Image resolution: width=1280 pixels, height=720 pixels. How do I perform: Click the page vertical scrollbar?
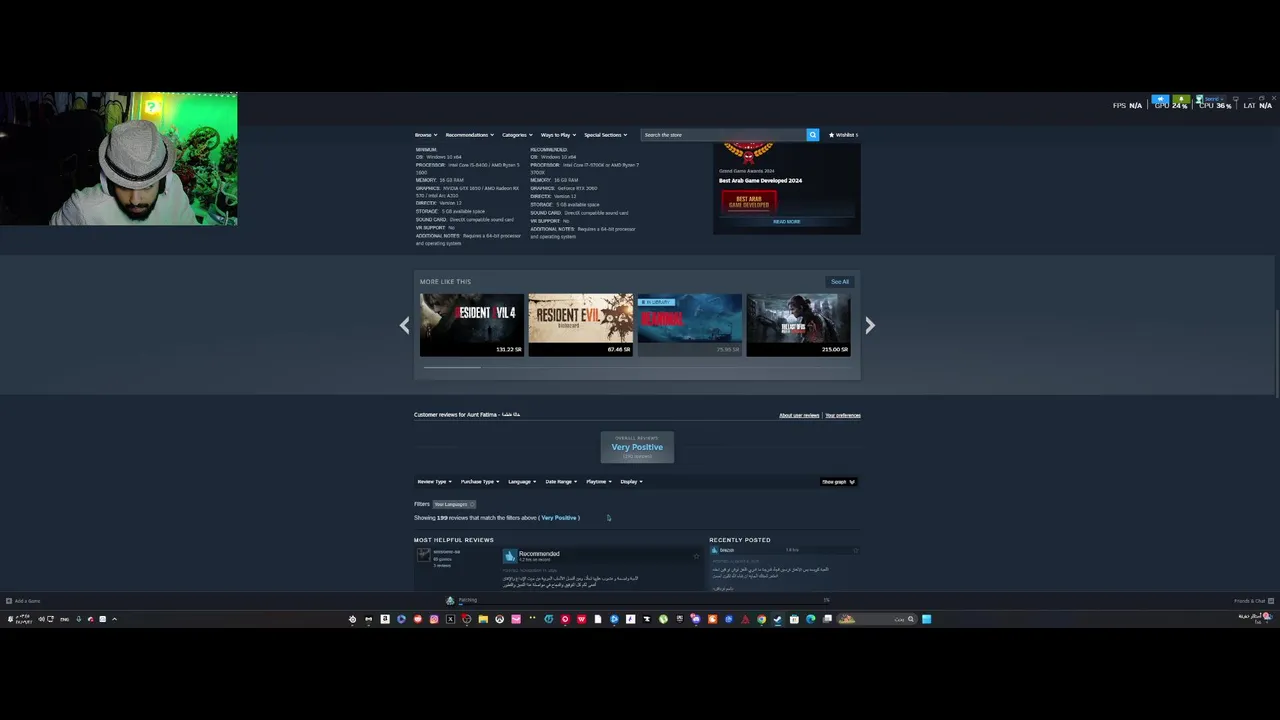point(1277,355)
